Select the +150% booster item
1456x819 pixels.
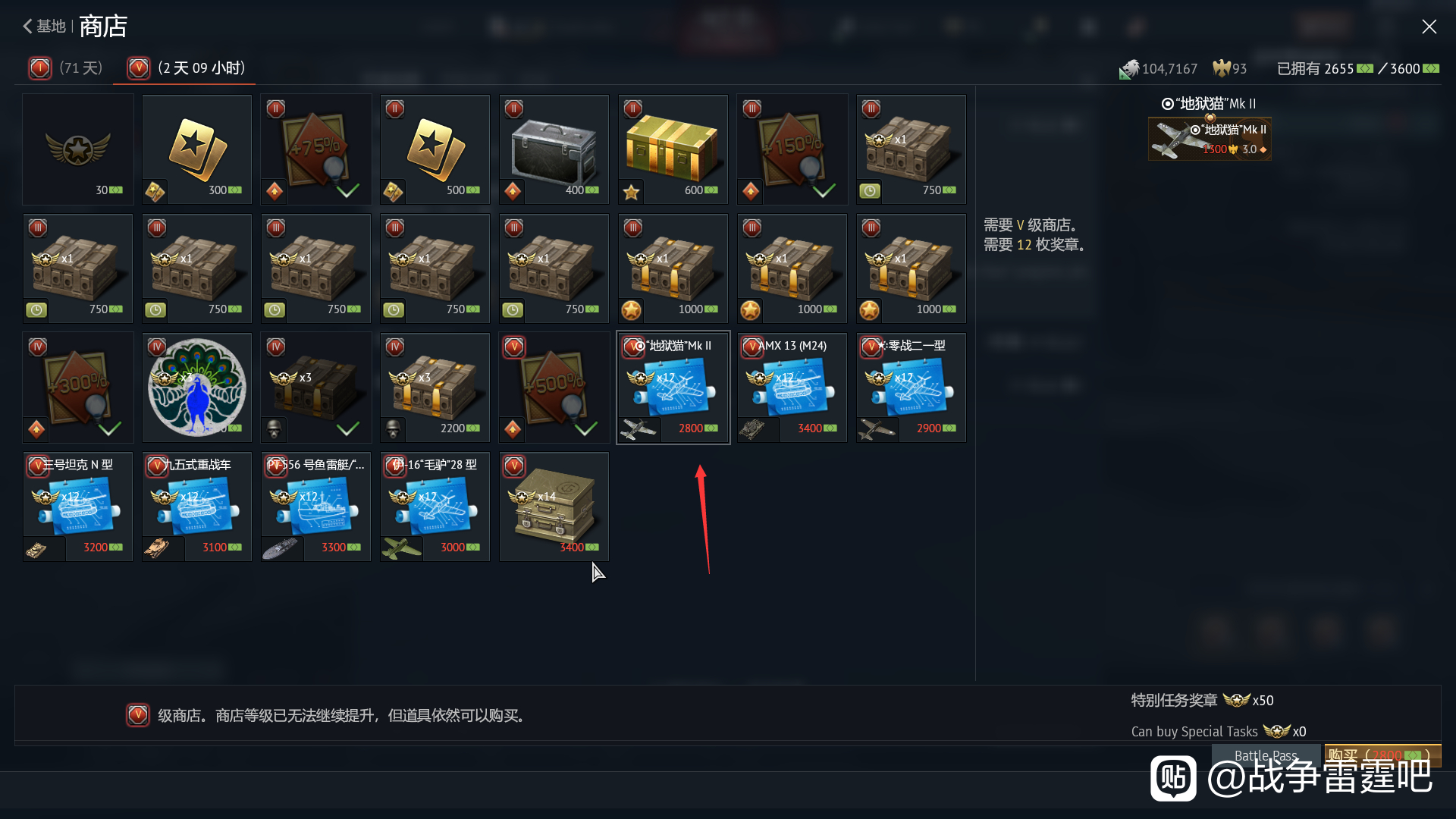(792, 149)
